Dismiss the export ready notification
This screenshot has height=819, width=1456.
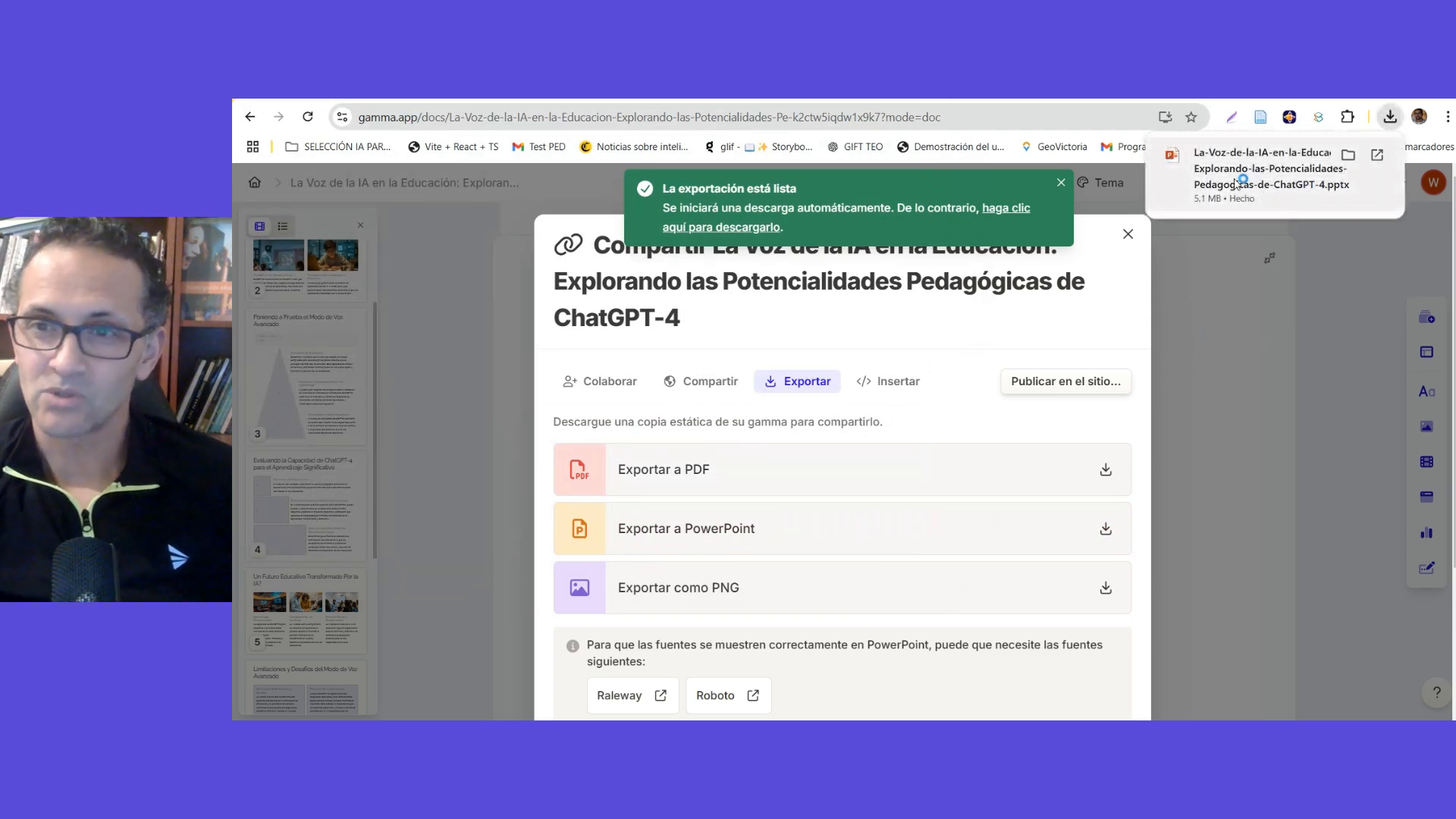1061,182
